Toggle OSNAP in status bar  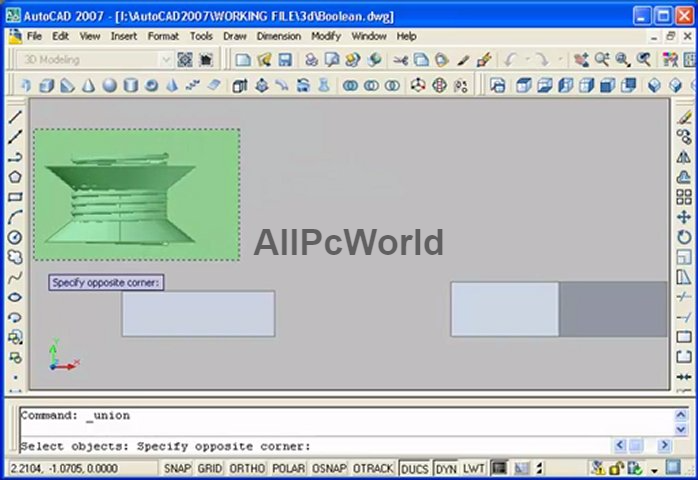[329, 468]
